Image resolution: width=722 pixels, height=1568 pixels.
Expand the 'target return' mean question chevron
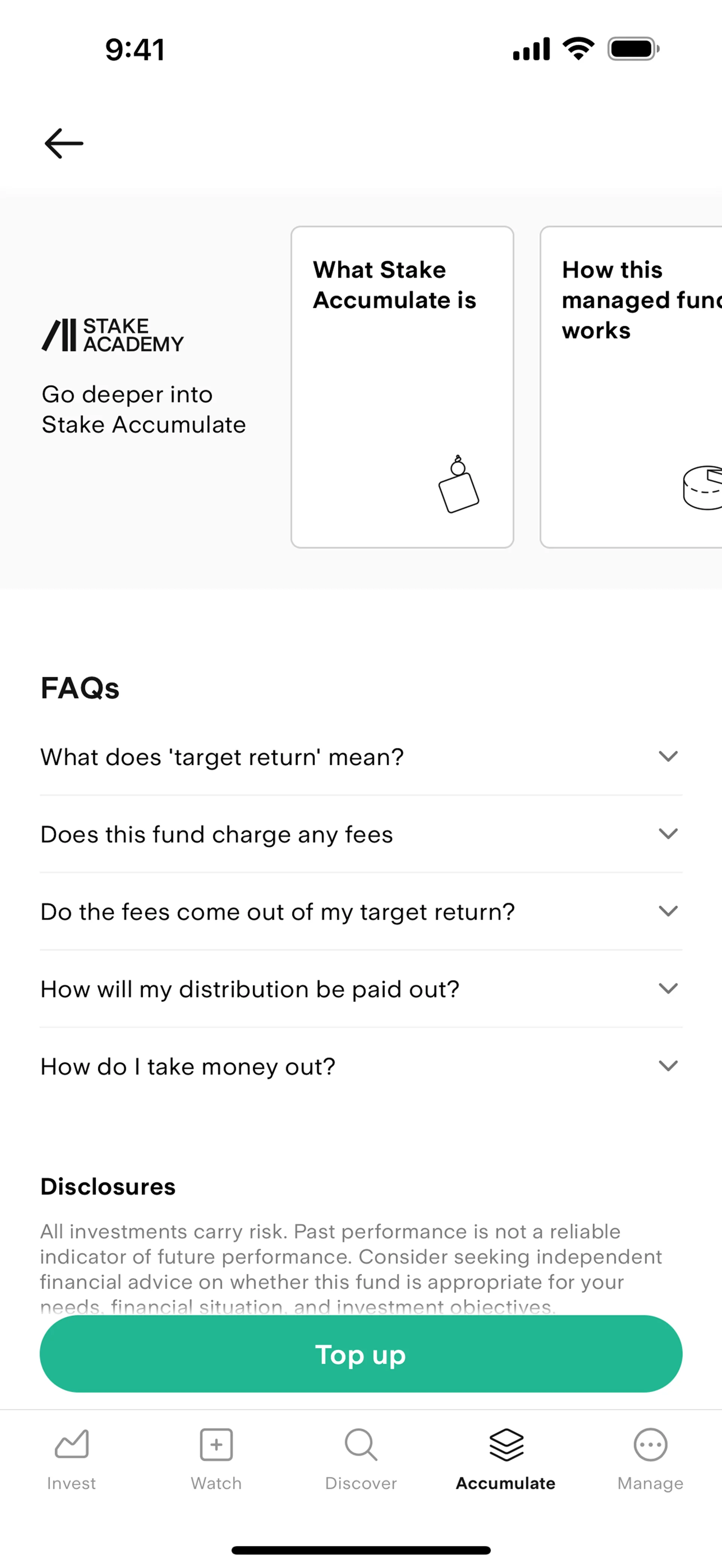pos(668,756)
